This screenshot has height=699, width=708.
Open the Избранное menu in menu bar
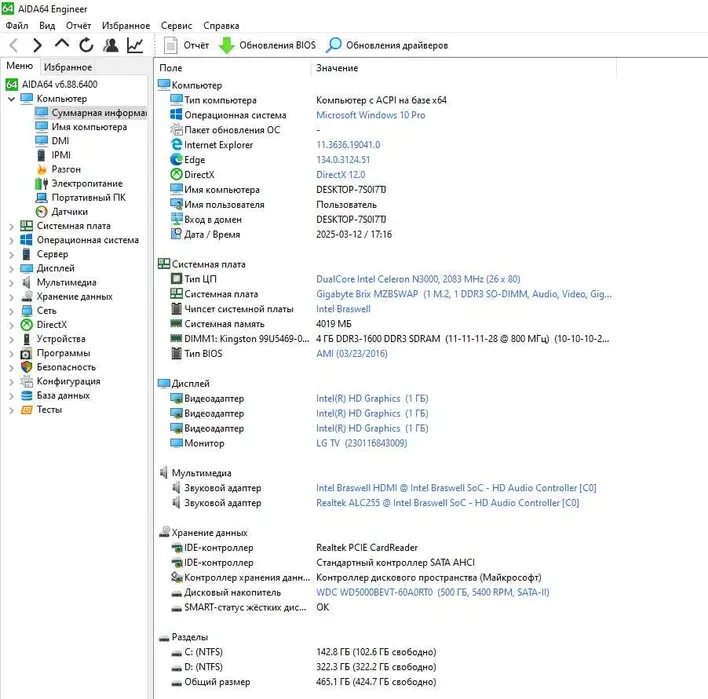(126, 26)
